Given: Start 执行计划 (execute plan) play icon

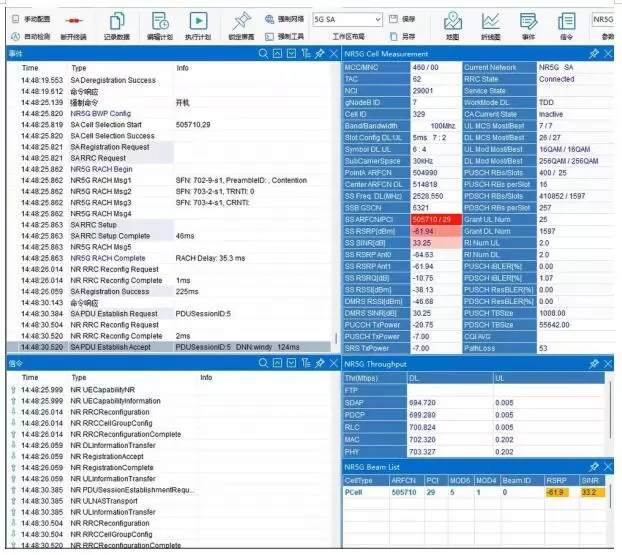Looking at the screenshot, I should pyautogui.click(x=198, y=22).
